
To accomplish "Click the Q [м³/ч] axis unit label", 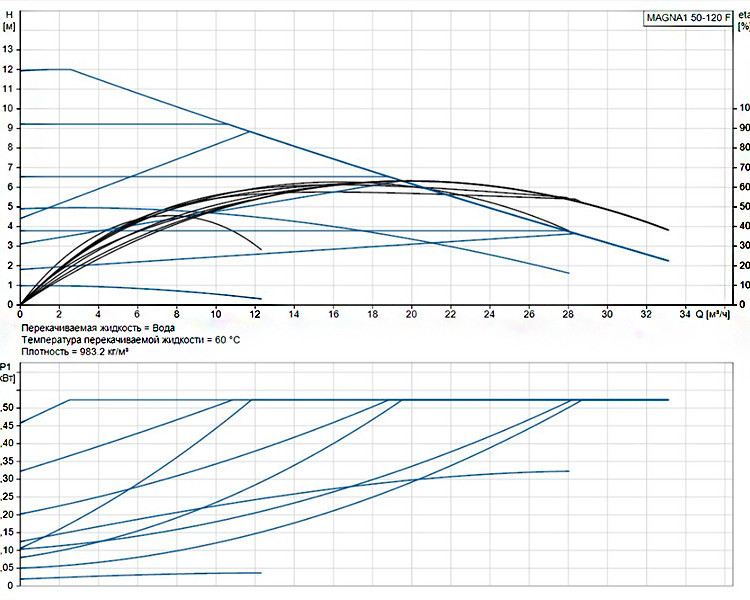I will (713, 314).
